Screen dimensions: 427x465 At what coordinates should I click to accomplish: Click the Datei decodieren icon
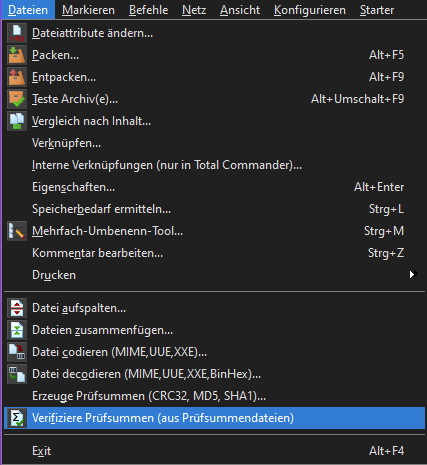point(17,374)
